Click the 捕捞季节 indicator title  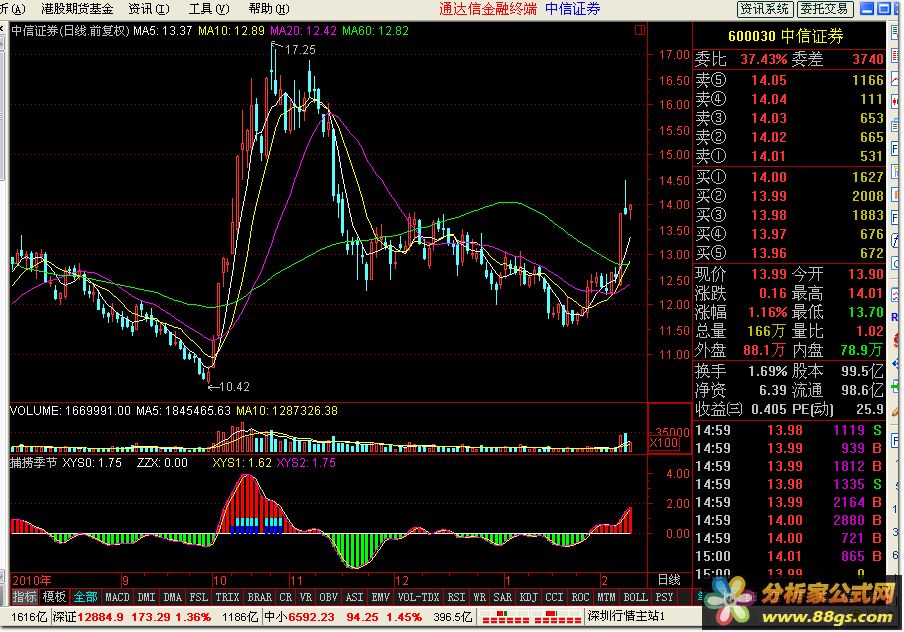33,463
